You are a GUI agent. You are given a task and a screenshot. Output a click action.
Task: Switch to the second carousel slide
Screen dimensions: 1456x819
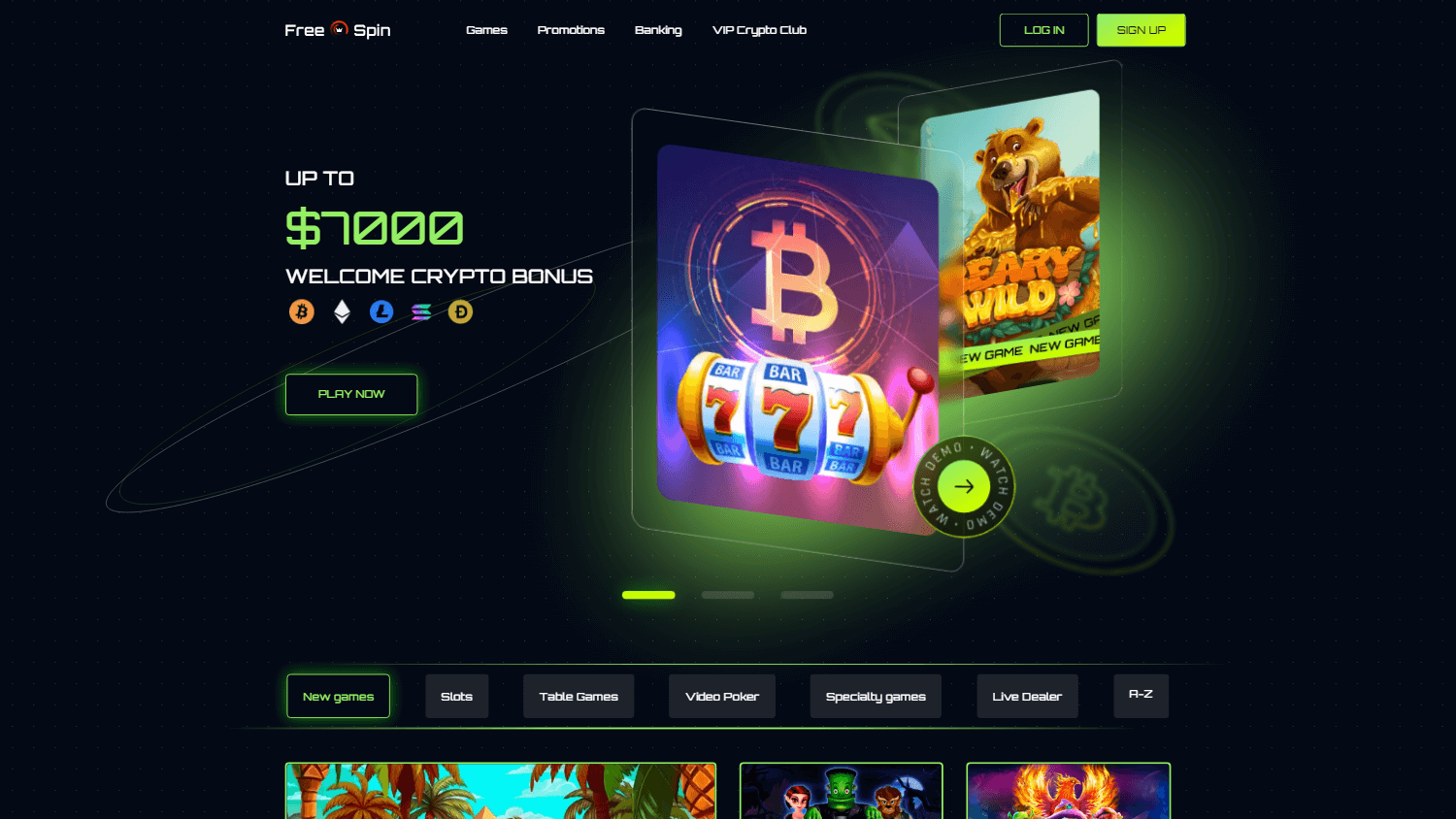point(728,595)
